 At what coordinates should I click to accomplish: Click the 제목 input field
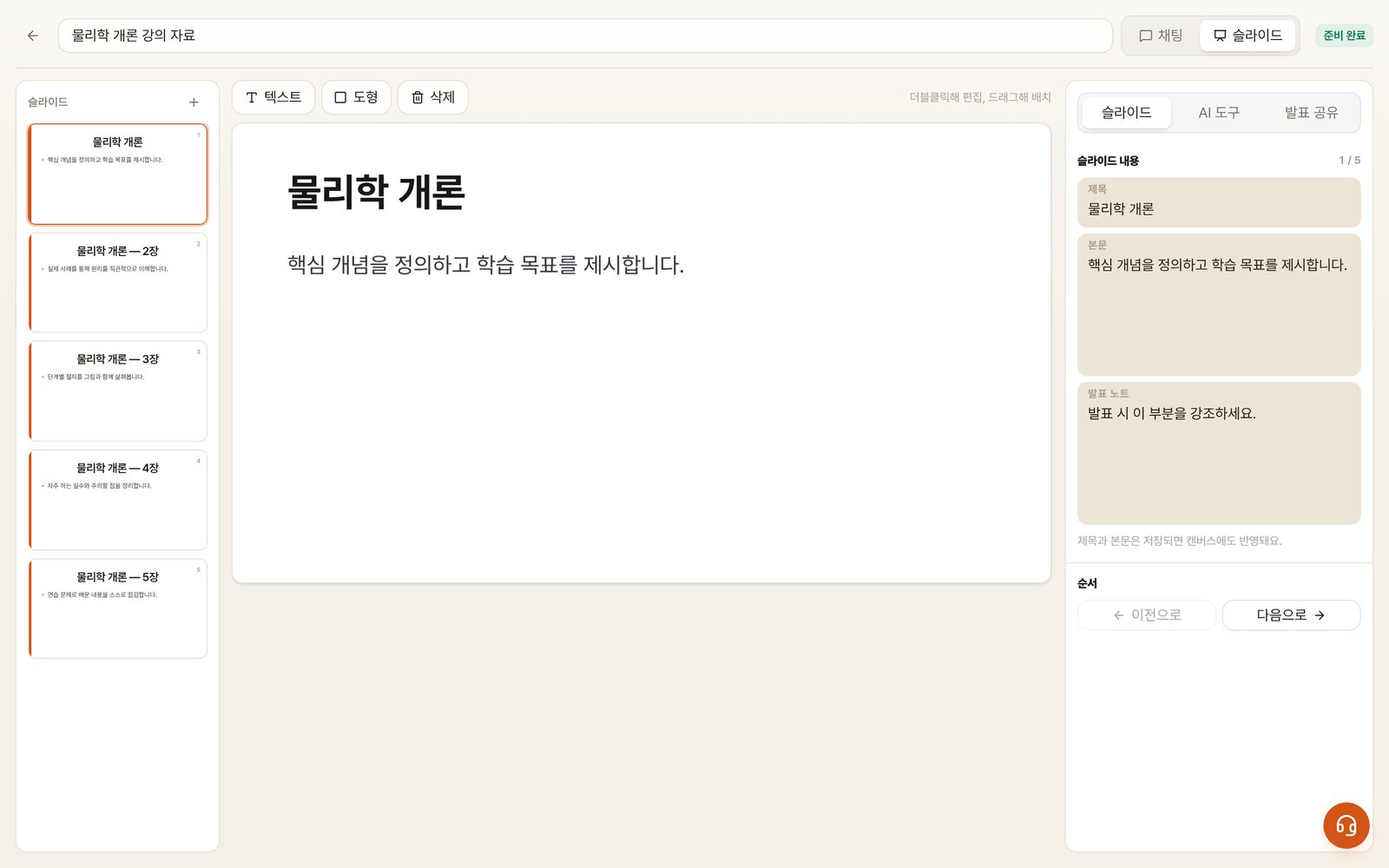point(1219,203)
